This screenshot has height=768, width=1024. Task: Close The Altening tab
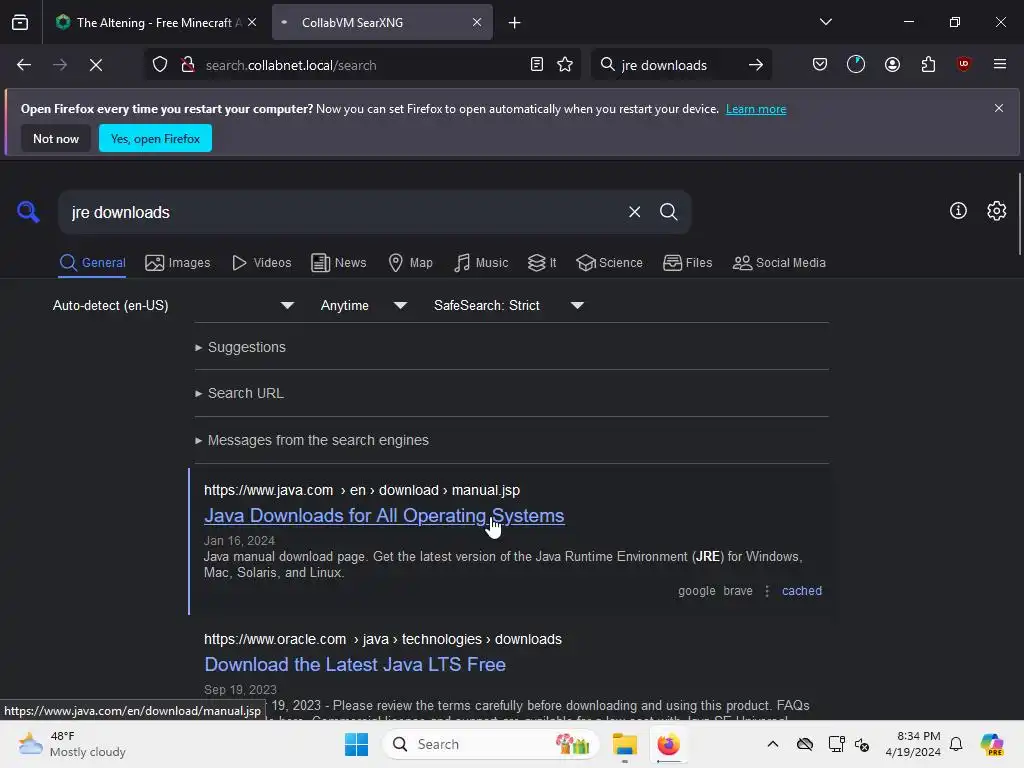pyautogui.click(x=252, y=22)
